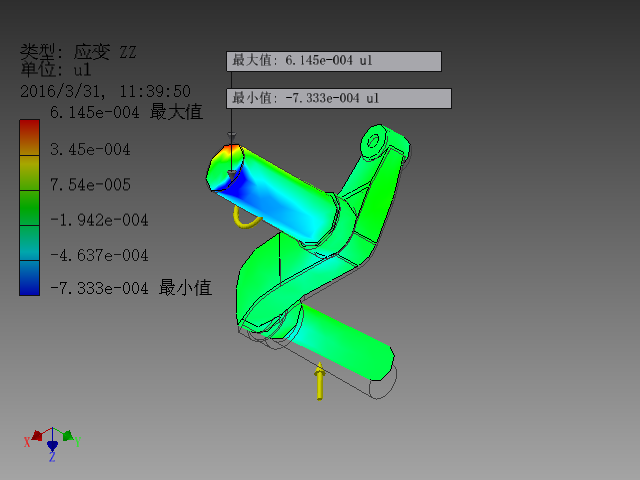The image size is (640, 480).
Task: Click the result type text 应变 ZZ
Action: point(105,52)
